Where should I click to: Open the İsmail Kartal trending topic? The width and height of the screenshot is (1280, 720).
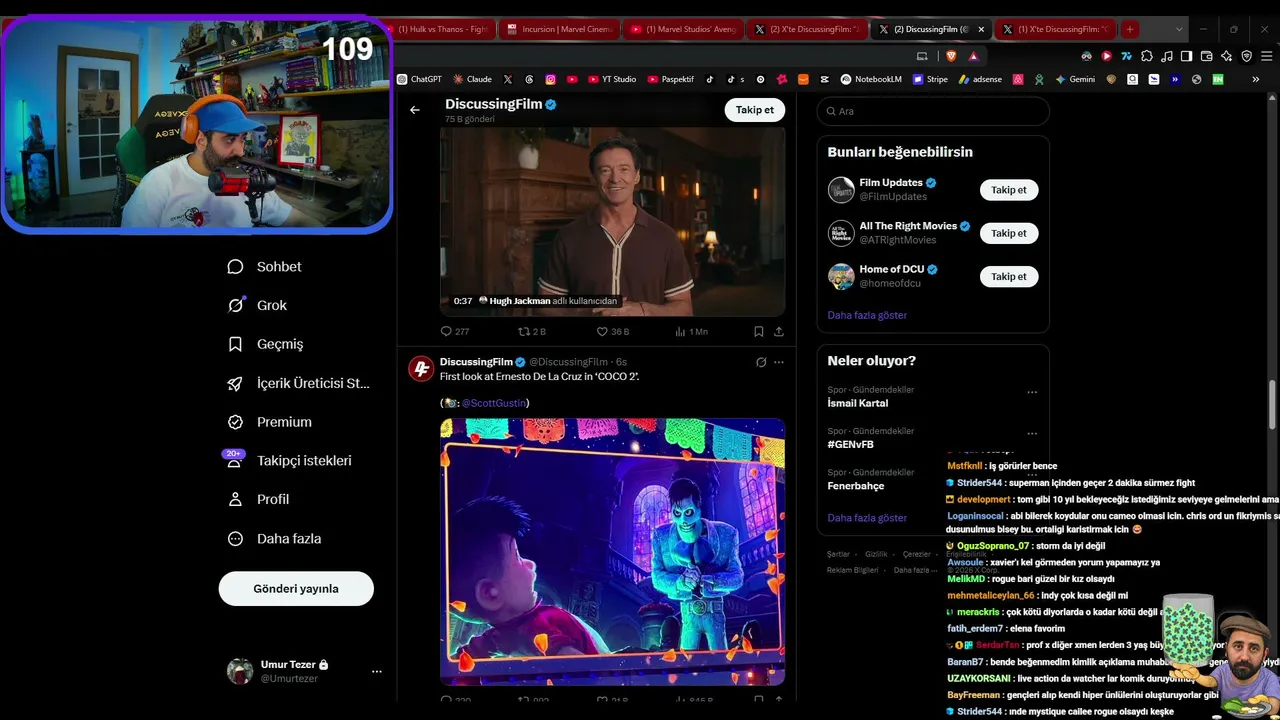point(858,403)
